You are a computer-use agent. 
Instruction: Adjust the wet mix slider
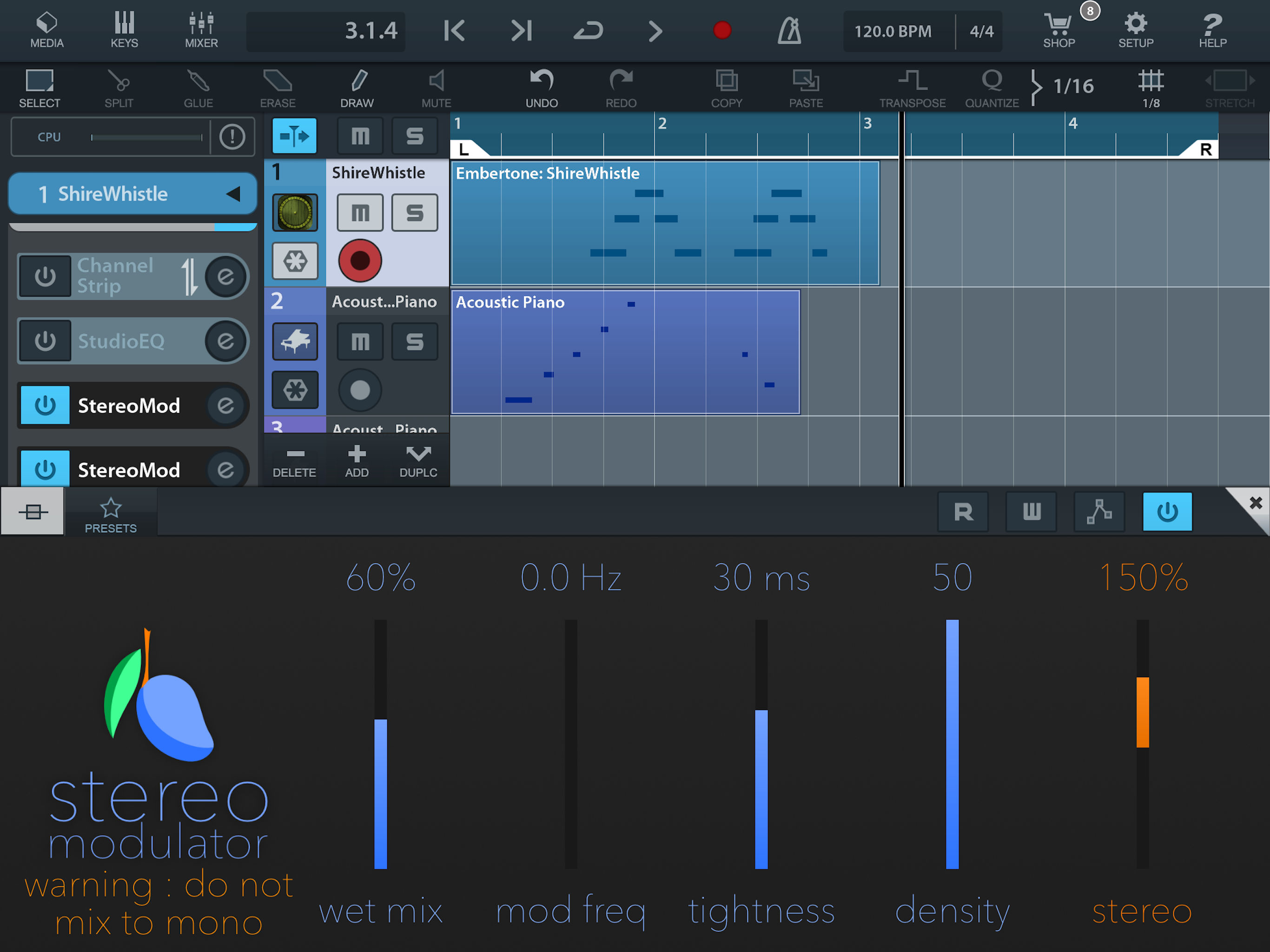pos(381,747)
